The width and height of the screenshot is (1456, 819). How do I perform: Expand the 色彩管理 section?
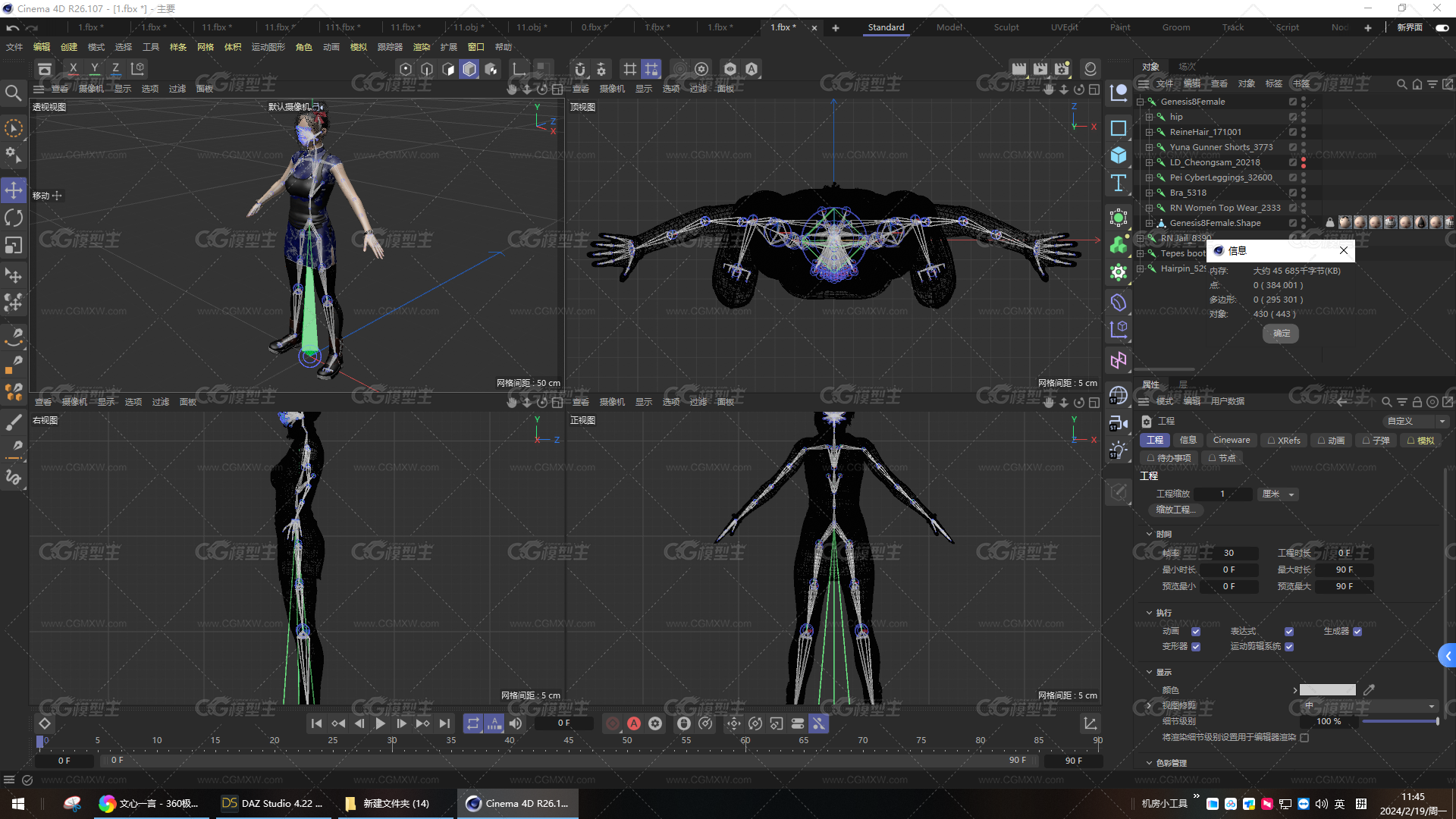tap(1149, 763)
